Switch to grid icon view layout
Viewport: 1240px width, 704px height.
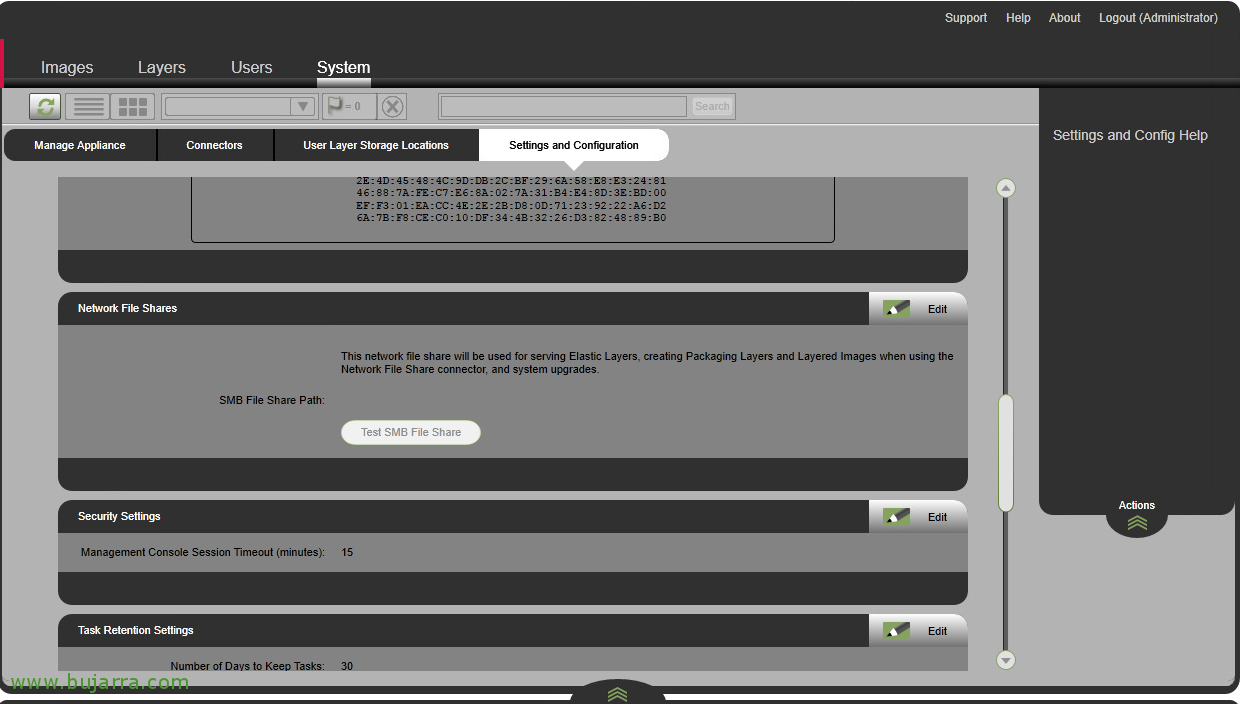click(133, 106)
